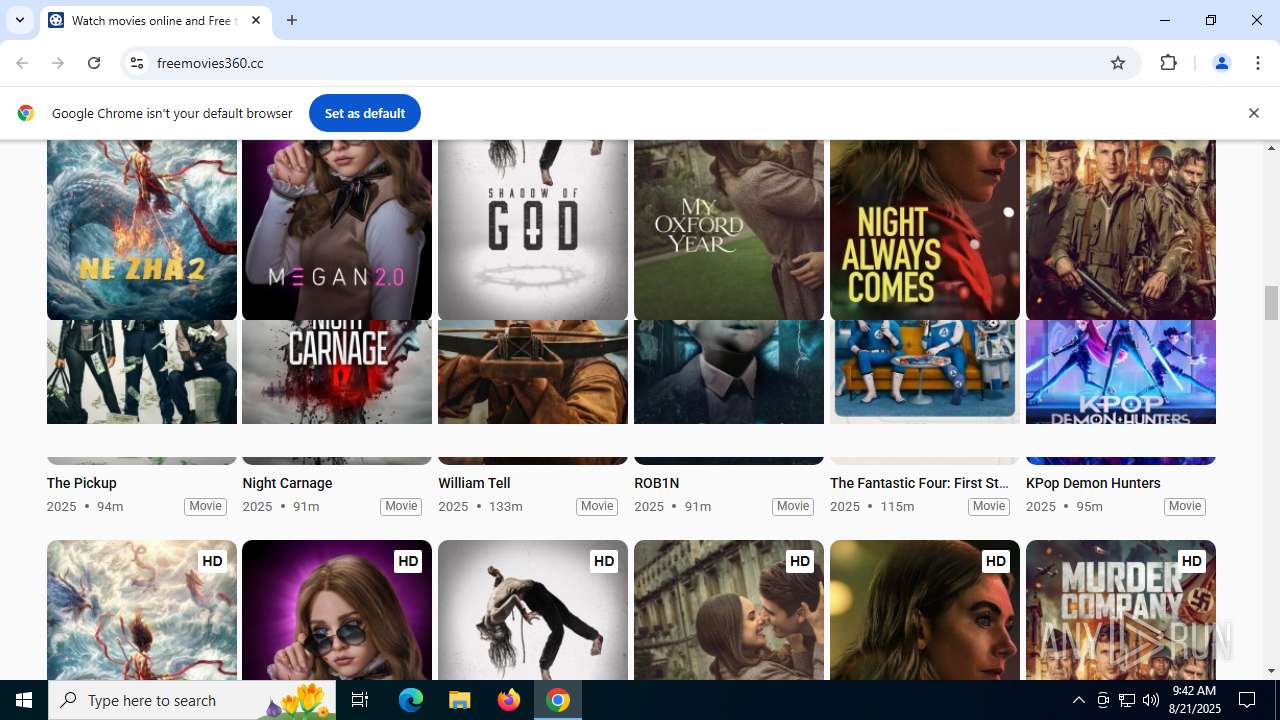Open The Pickup title link
Viewport: 1280px width, 720px height.
tap(82, 483)
